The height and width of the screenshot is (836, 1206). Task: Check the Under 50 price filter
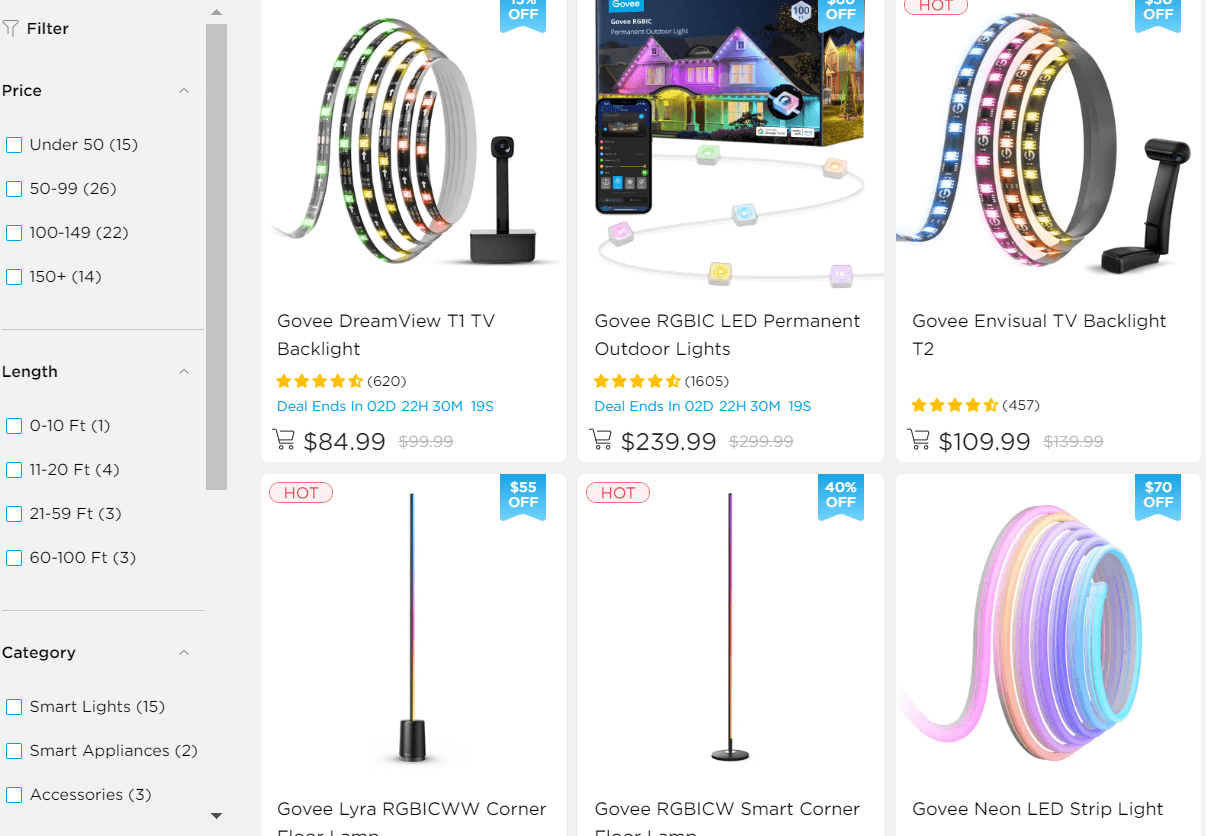click(x=14, y=145)
